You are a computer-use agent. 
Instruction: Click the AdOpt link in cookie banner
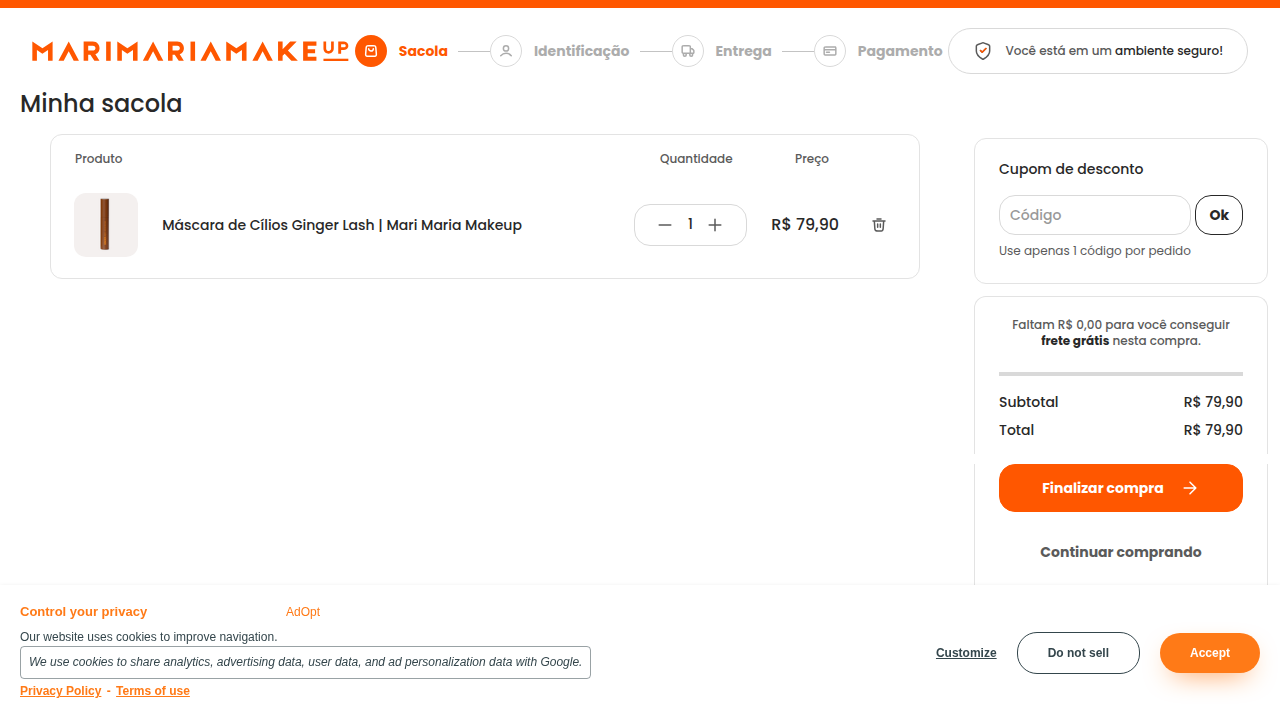point(303,612)
